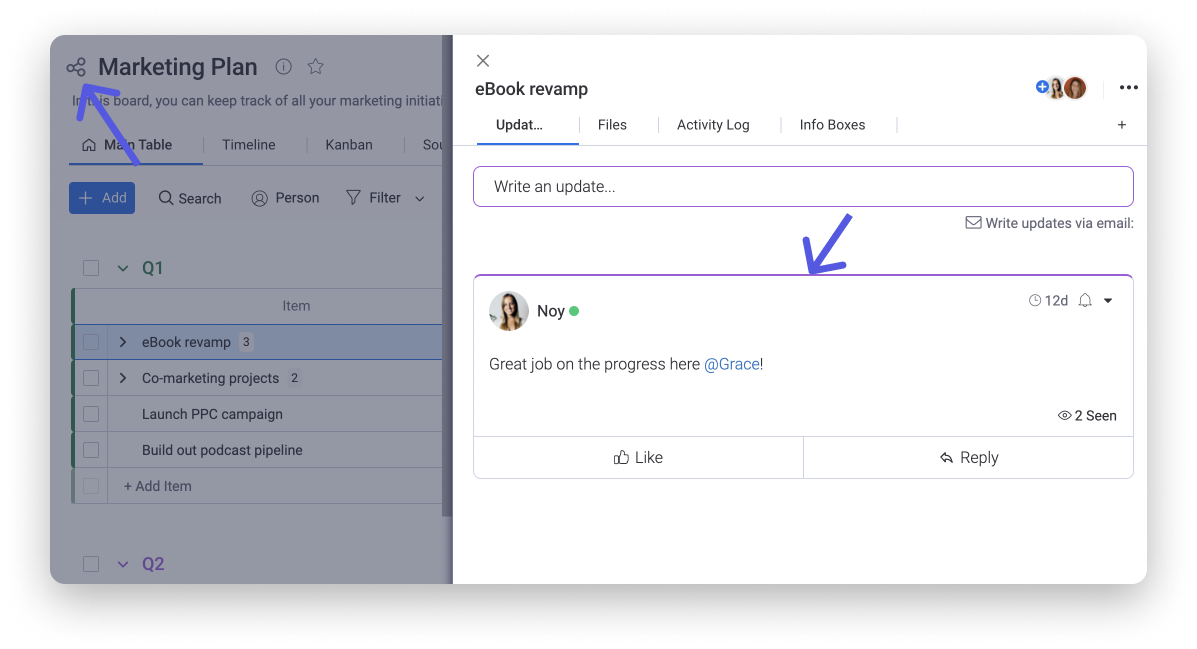1197x649 pixels.
Task: Open the Info Boxes tab
Action: point(832,124)
